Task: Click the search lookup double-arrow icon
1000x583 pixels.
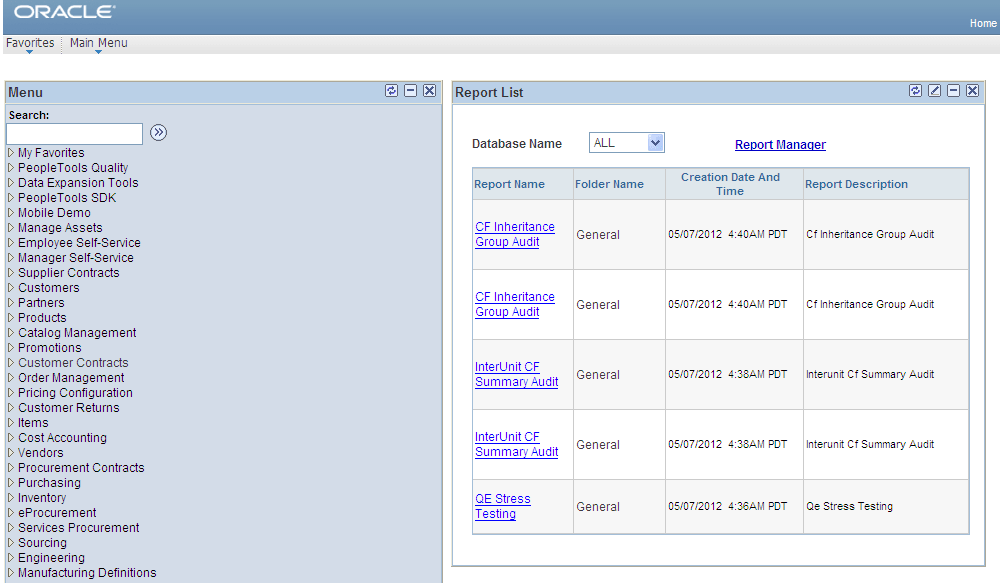Action: tap(158, 132)
